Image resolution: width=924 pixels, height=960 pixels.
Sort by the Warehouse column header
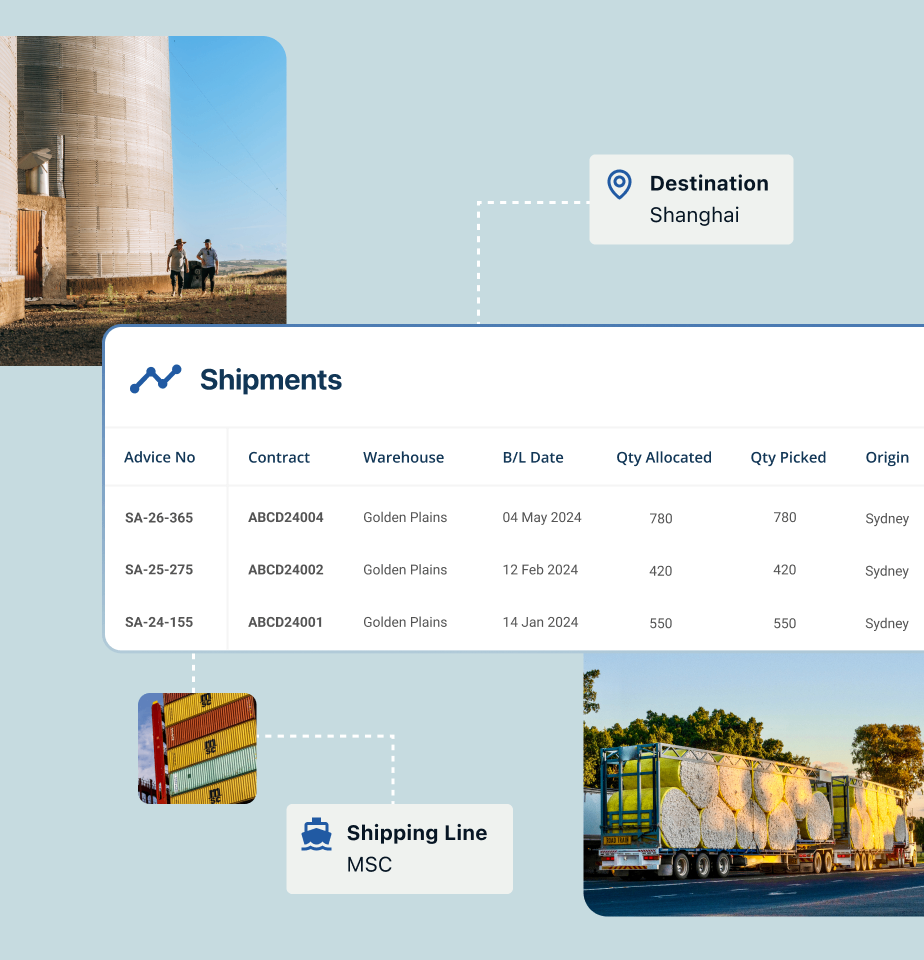click(x=404, y=457)
